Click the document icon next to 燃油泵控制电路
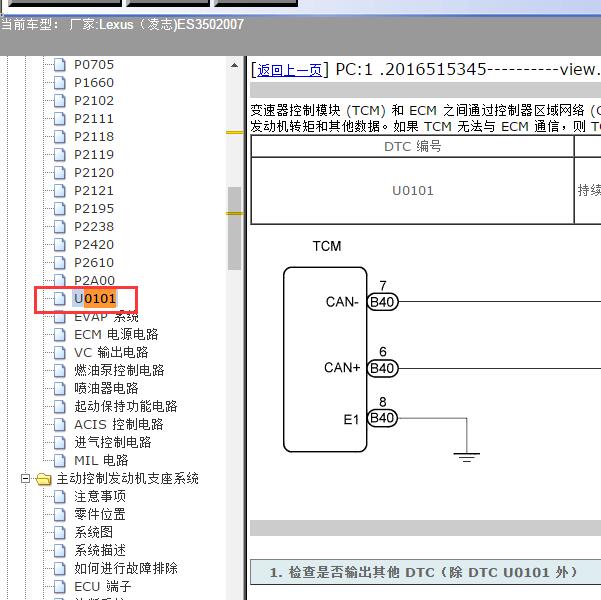 click(x=59, y=371)
